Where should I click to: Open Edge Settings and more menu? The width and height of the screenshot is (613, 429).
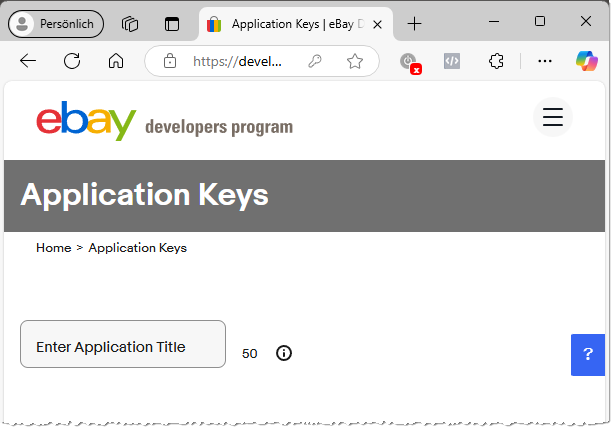click(x=545, y=61)
